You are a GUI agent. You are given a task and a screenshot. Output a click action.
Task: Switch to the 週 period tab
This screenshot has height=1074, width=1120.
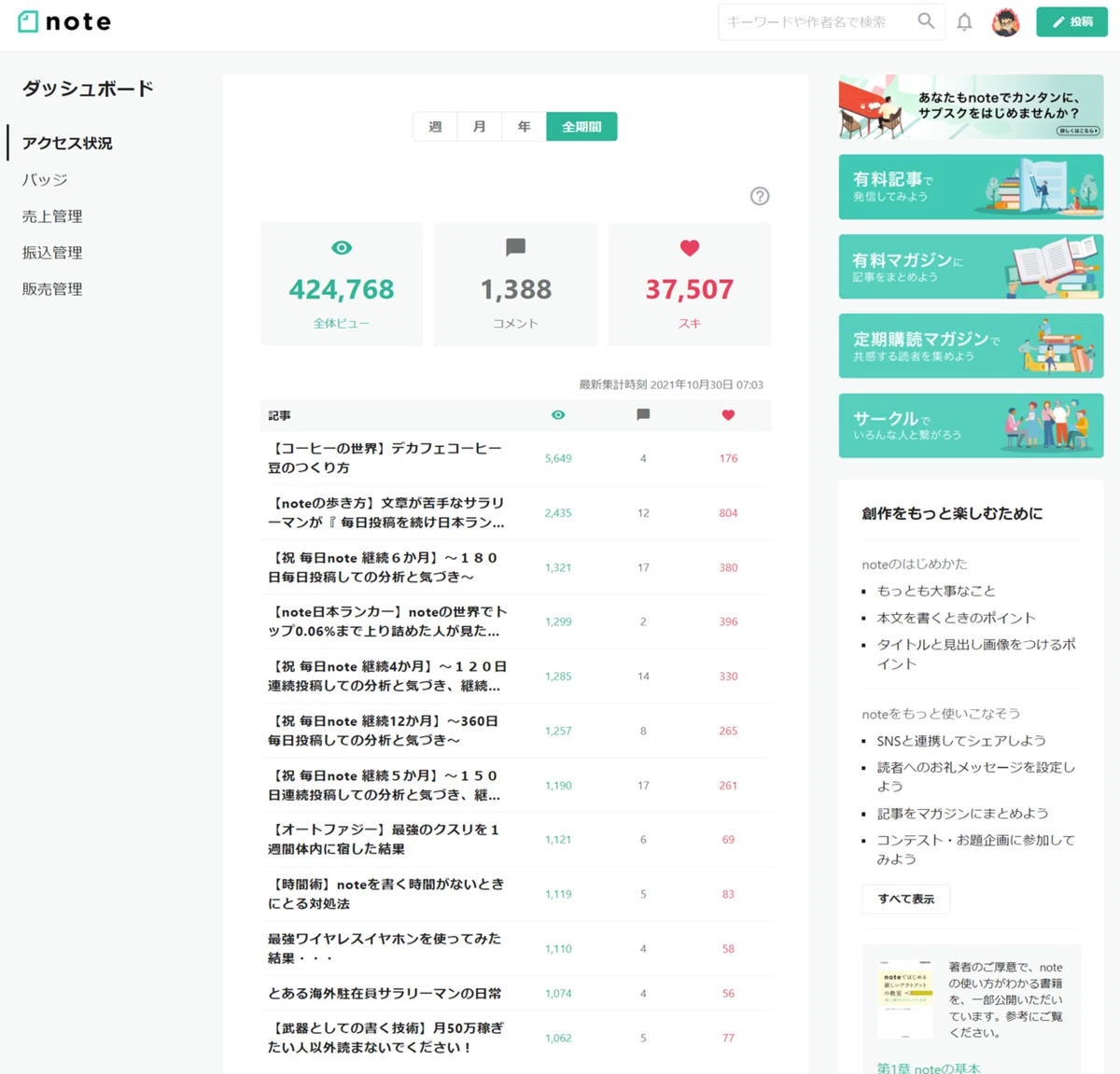point(435,127)
